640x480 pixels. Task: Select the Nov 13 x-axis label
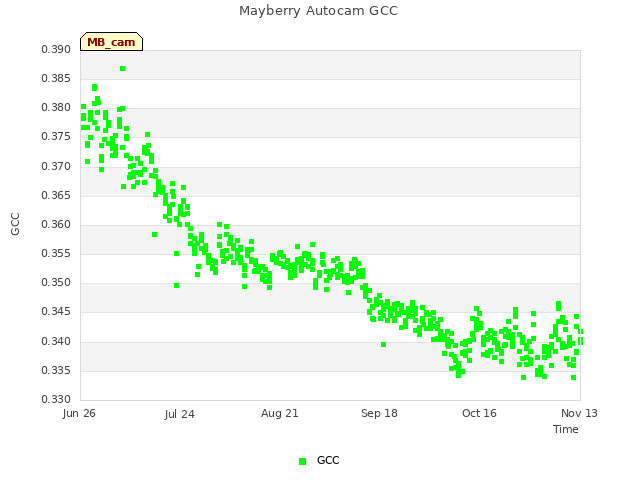[x=579, y=413]
